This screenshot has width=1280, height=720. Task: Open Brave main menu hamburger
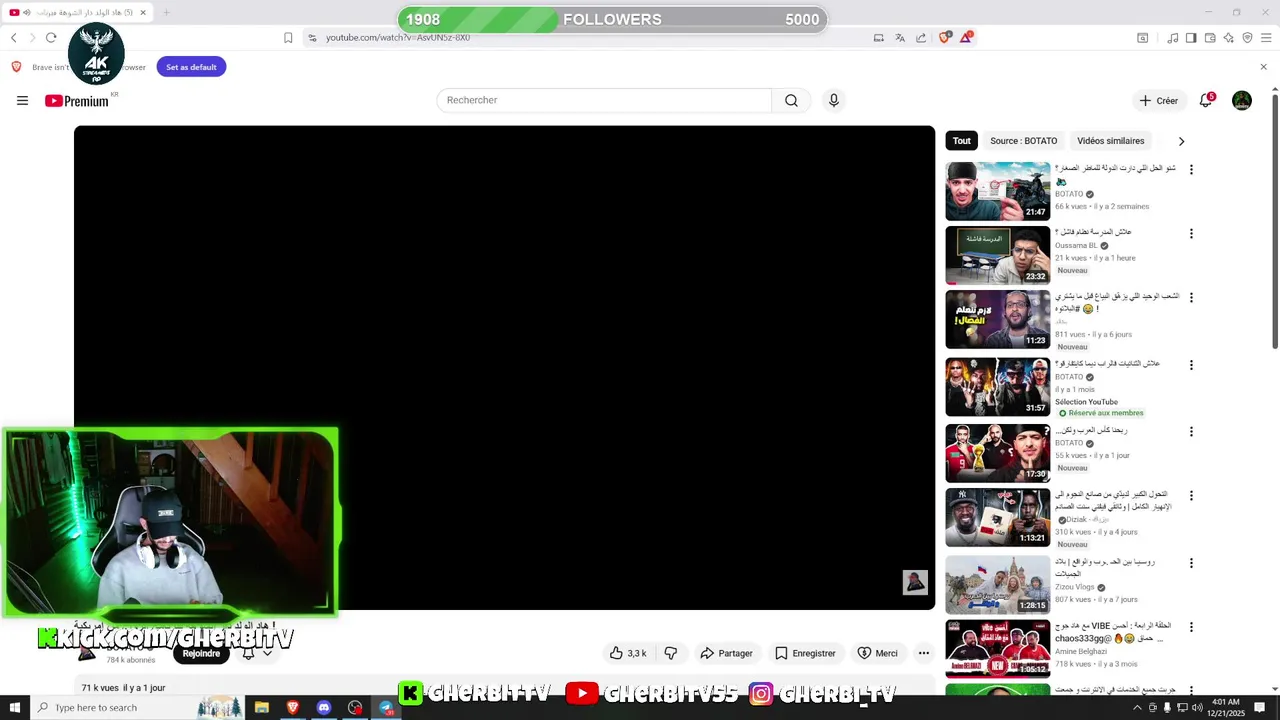coord(1266,38)
